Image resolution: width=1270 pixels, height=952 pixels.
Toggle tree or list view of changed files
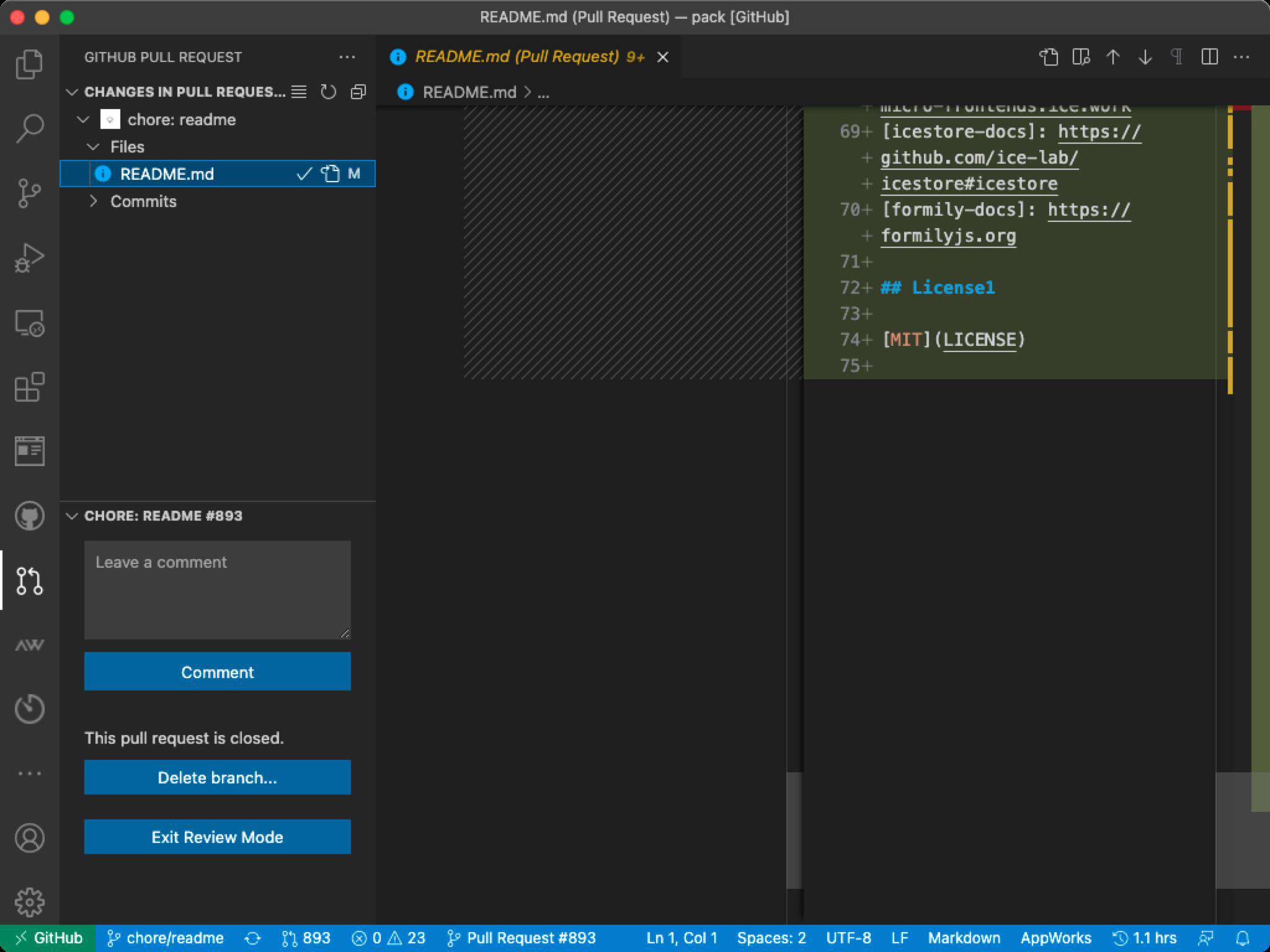click(x=299, y=92)
